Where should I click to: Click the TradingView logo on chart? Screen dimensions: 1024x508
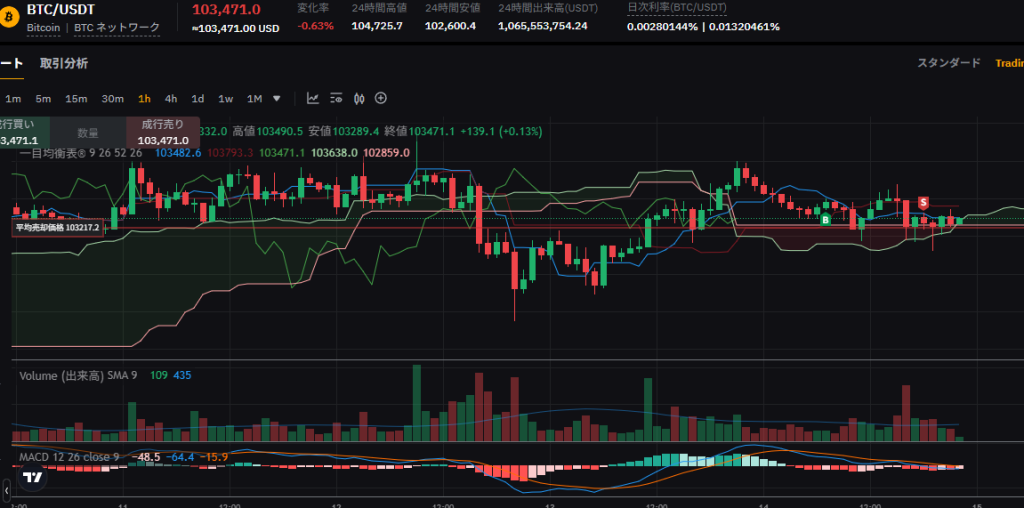pyautogui.click(x=32, y=477)
